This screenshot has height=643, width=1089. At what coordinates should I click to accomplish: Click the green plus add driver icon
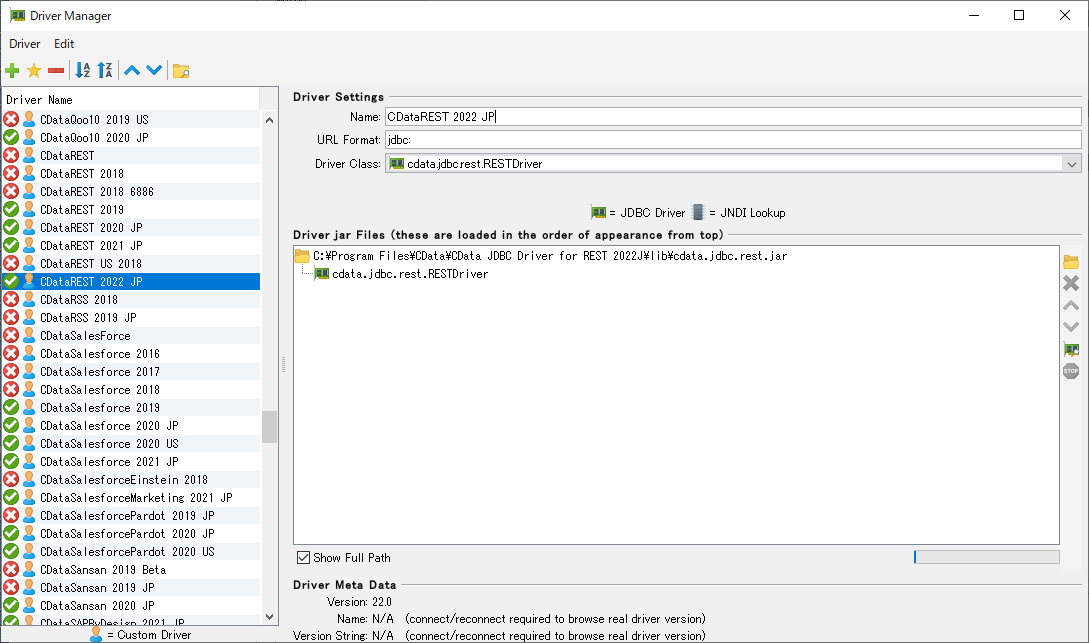click(12, 70)
